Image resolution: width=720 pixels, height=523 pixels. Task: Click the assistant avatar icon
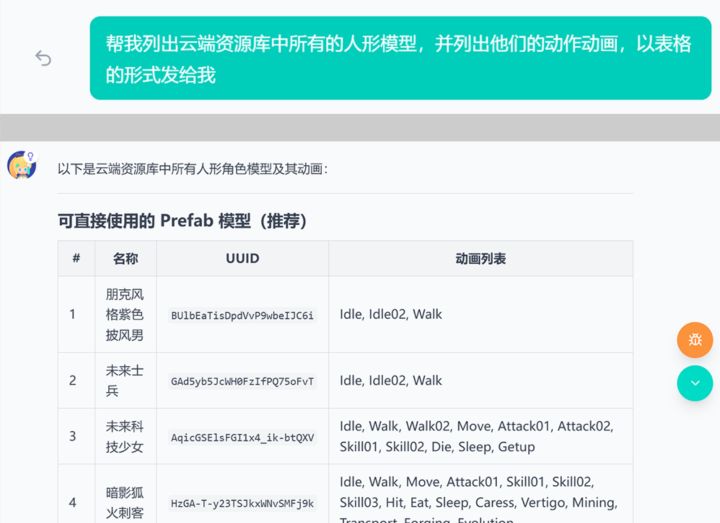point(22,165)
